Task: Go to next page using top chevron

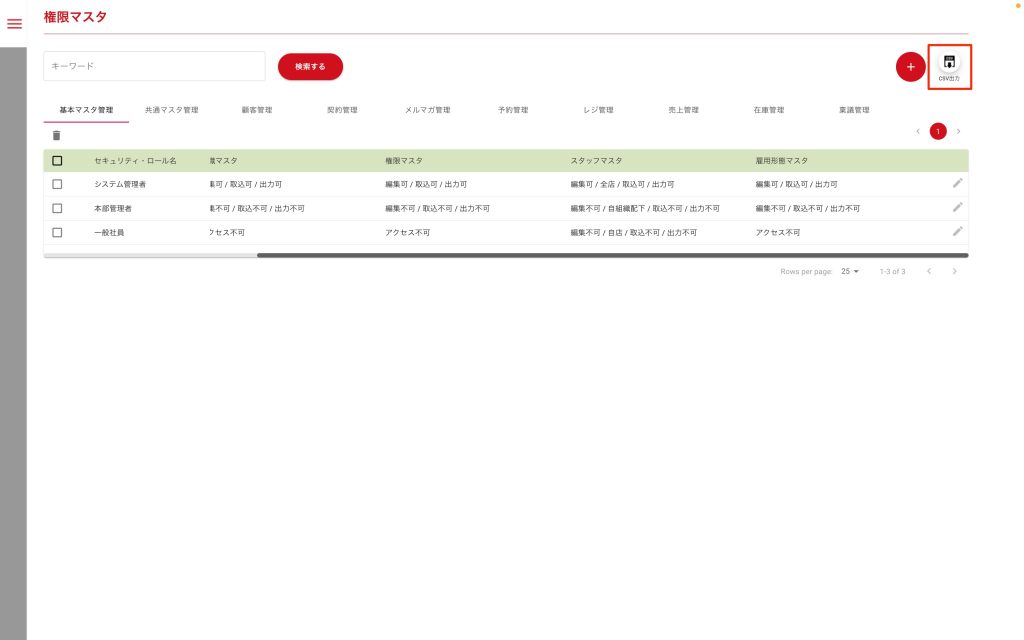Action: tap(958, 131)
